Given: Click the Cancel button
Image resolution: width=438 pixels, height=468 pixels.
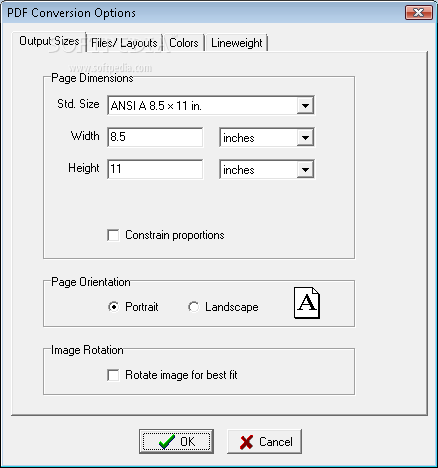Looking at the screenshot, I should tap(264, 442).
